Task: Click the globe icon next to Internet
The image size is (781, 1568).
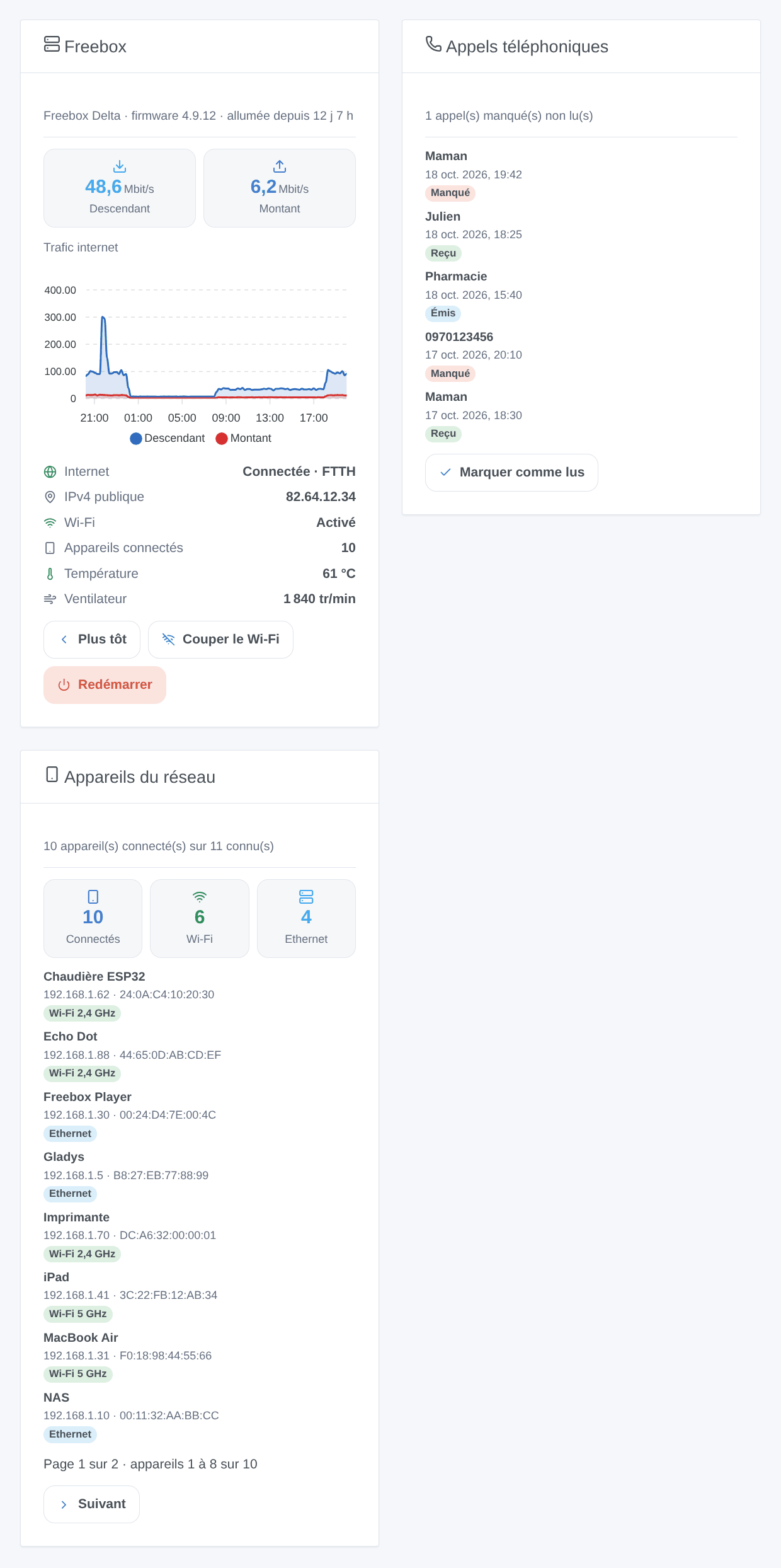Action: coord(50,472)
